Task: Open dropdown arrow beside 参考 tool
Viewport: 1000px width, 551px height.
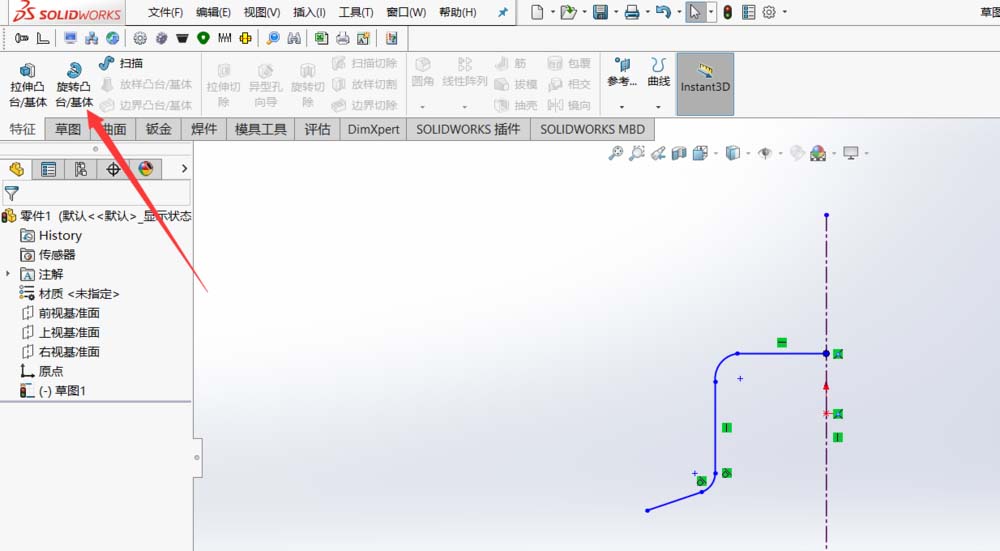Action: point(622,107)
